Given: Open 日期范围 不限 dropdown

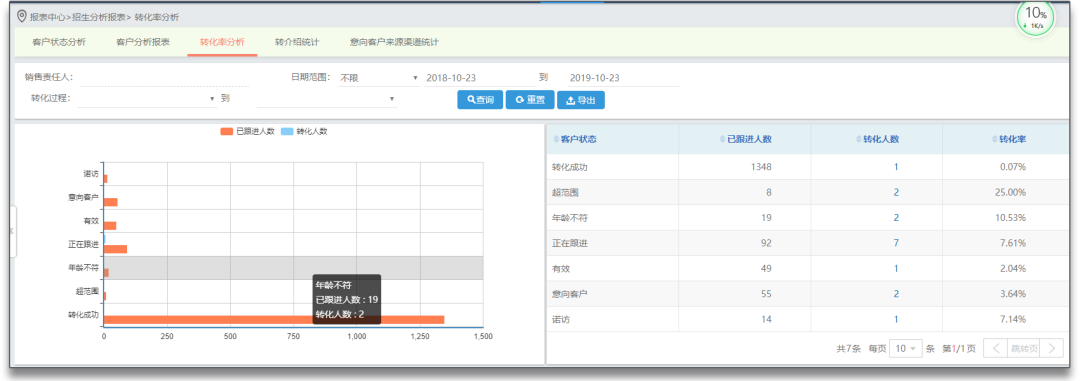Looking at the screenshot, I should (x=378, y=78).
